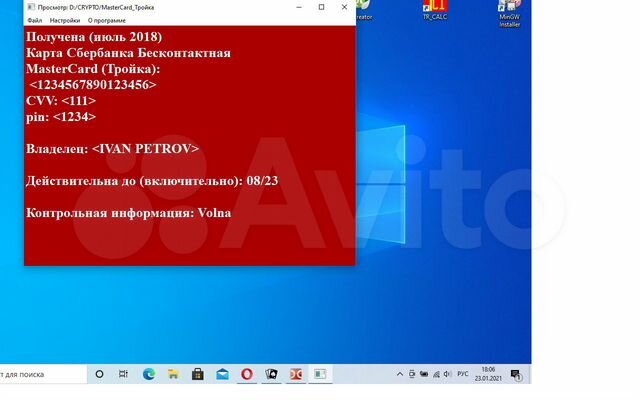Click the battery tray icon
Viewport: 640px width, 400px height.
pyautogui.click(x=424, y=374)
